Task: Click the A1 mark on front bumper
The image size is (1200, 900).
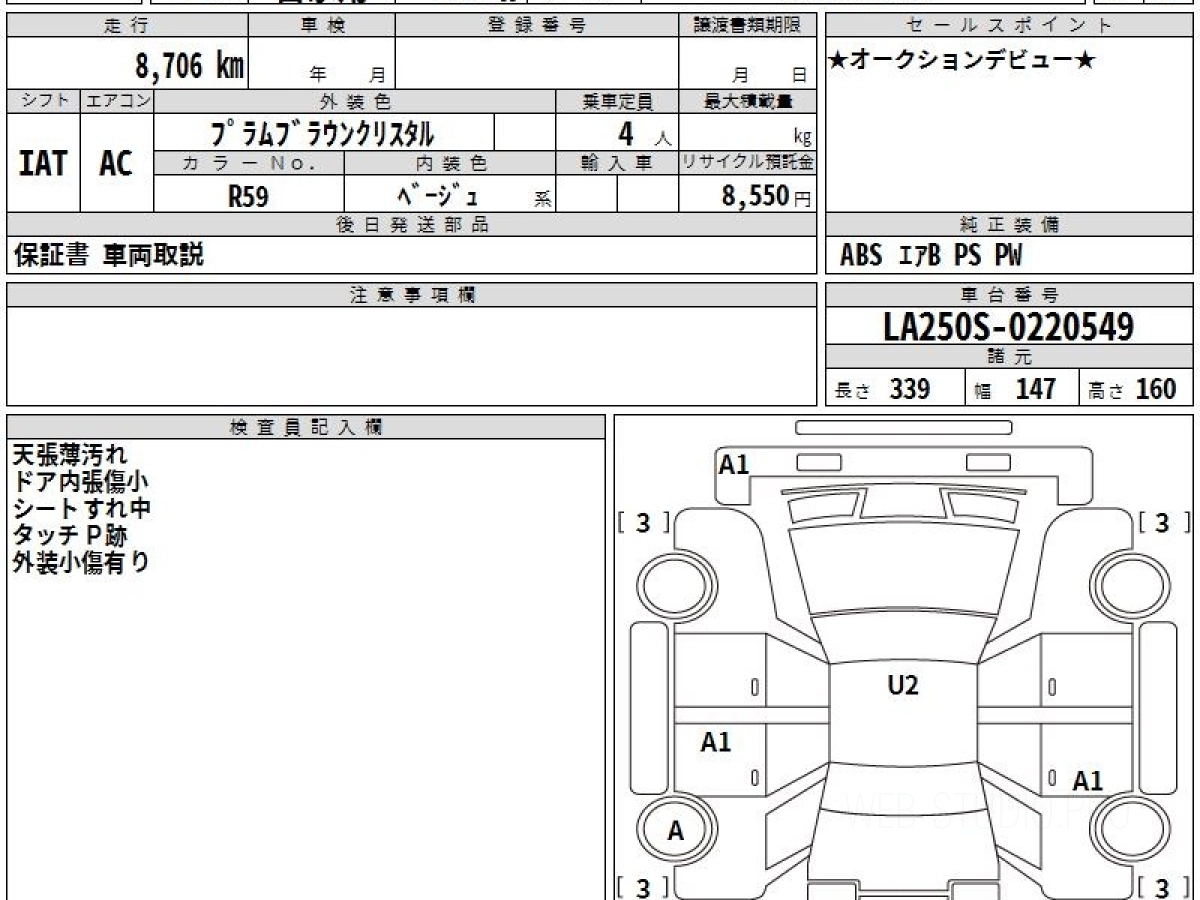Action: 734,464
